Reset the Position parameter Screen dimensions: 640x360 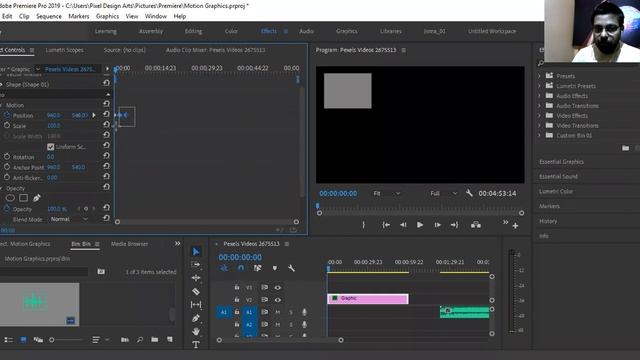point(107,114)
